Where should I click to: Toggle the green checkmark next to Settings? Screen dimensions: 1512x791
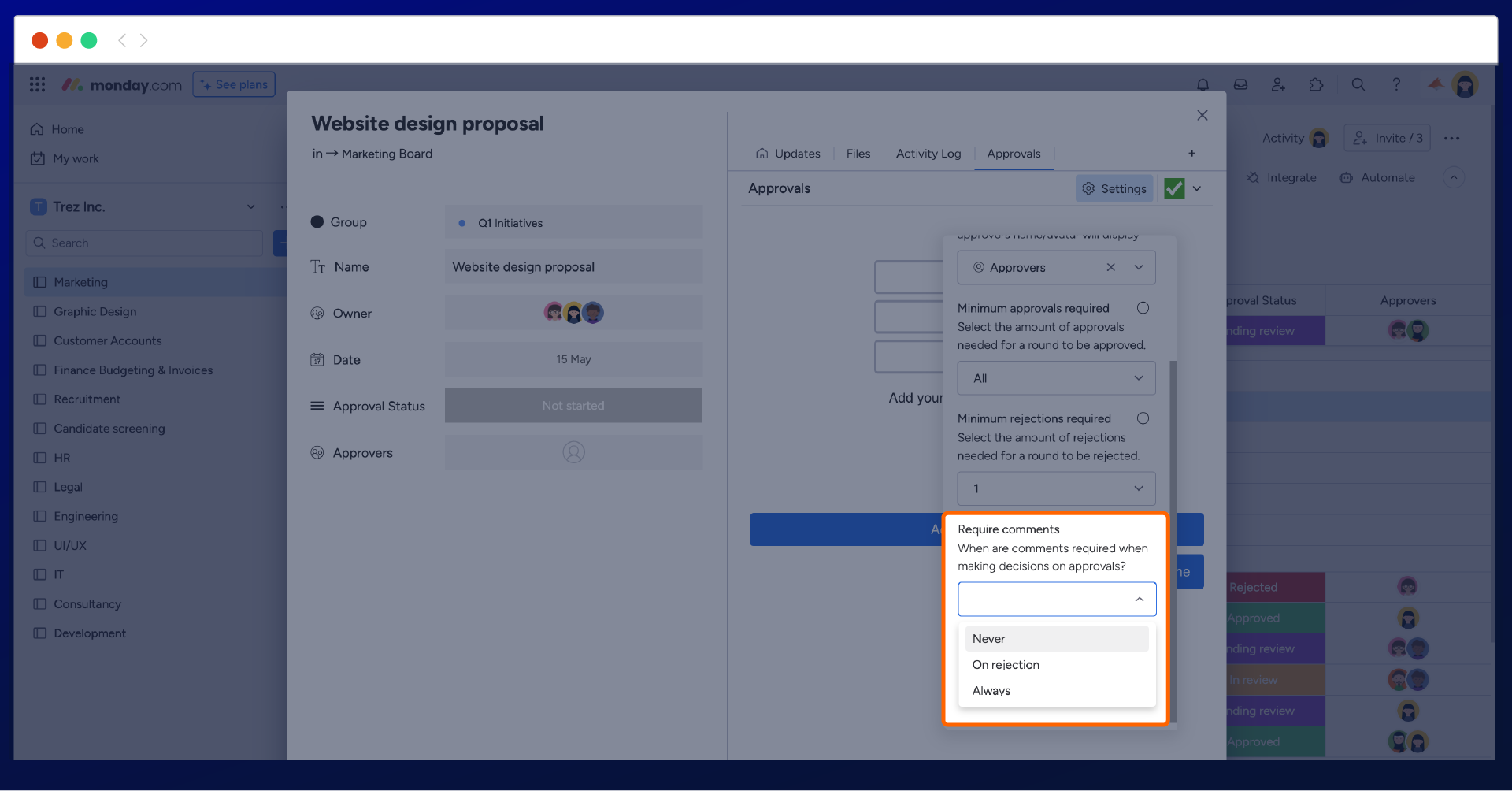point(1174,188)
